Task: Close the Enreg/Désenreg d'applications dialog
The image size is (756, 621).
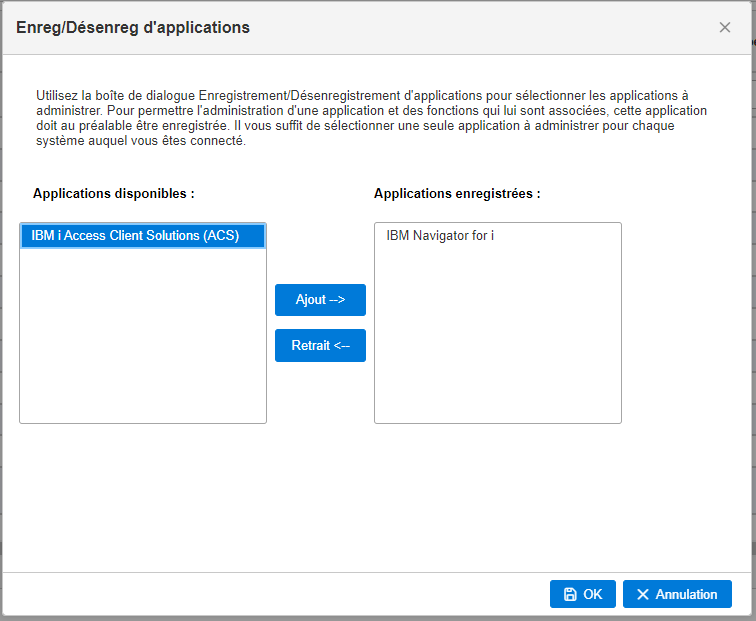Action: click(725, 27)
